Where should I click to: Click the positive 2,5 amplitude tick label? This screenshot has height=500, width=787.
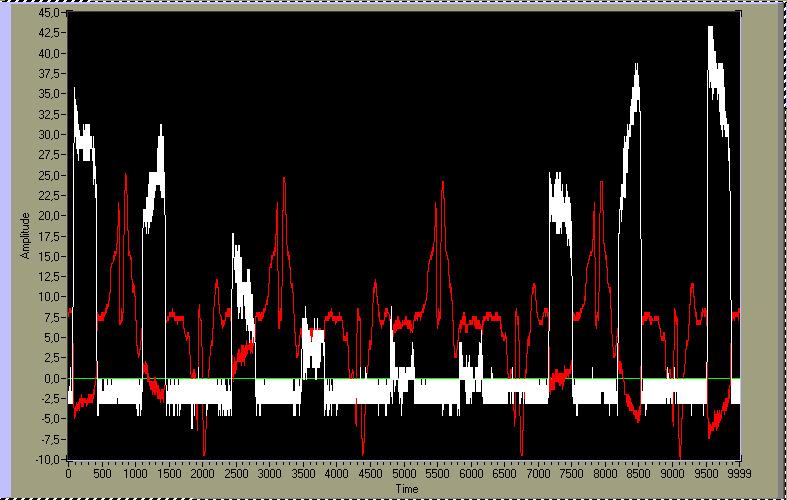pos(51,358)
